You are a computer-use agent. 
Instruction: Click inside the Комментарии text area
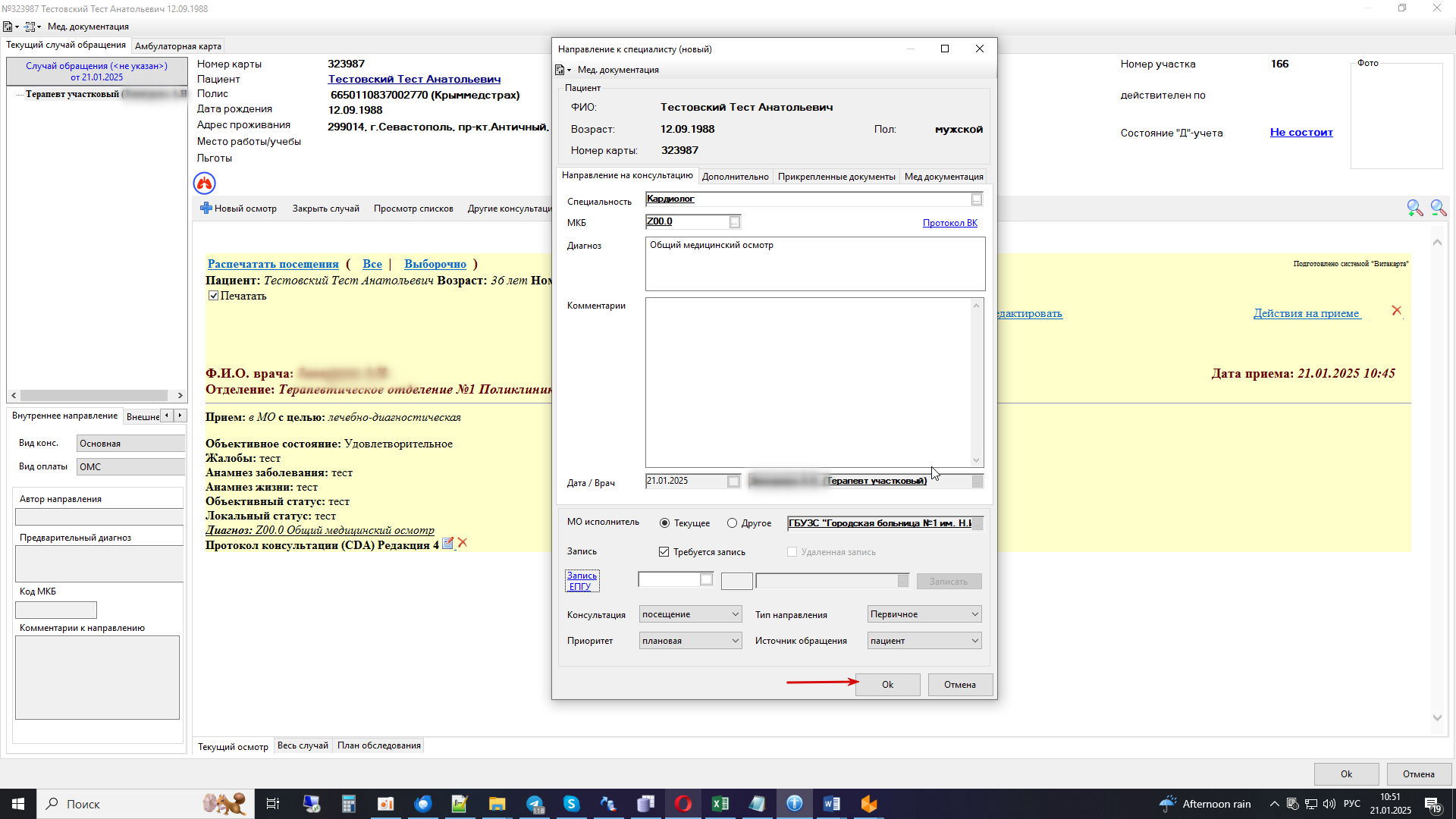tap(808, 382)
